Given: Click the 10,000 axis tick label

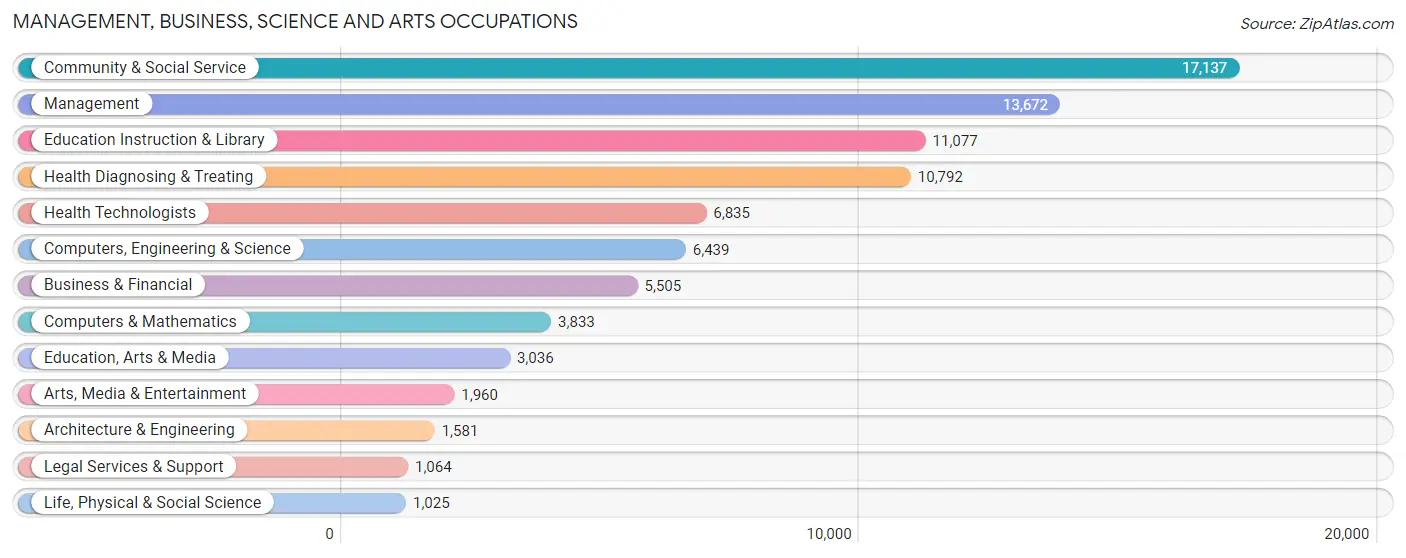Looking at the screenshot, I should (829, 534).
